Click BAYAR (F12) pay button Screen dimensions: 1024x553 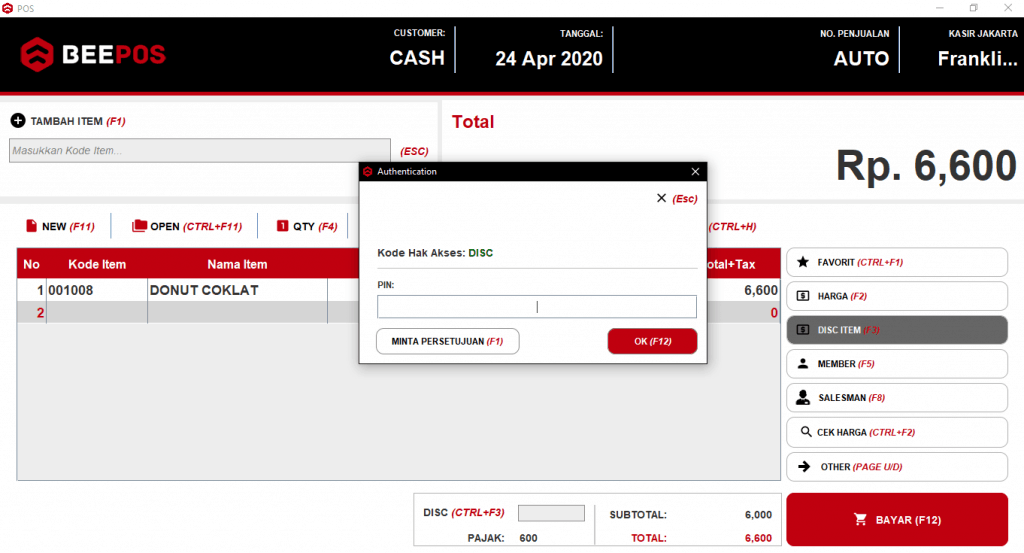pyautogui.click(x=897, y=520)
